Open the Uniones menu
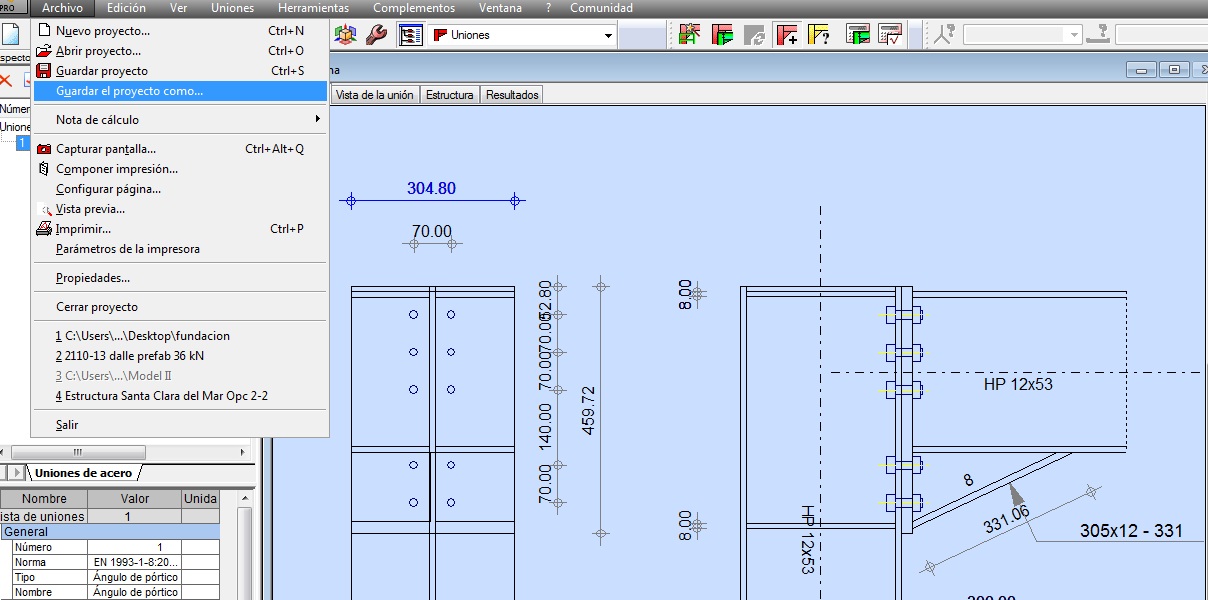This screenshot has width=1208, height=600. pos(232,8)
